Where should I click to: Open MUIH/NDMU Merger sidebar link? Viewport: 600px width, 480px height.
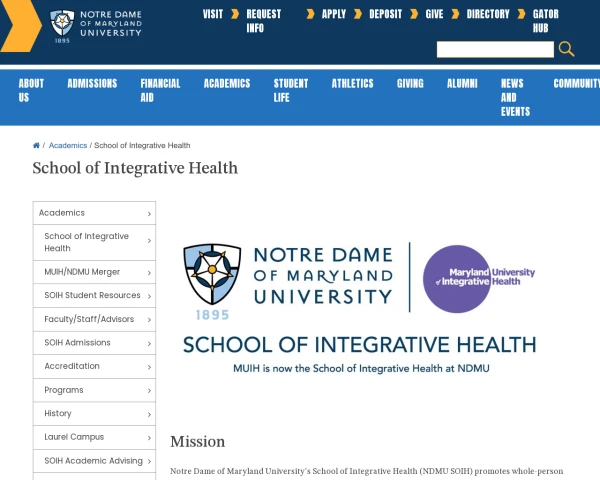pyautogui.click(x=94, y=272)
